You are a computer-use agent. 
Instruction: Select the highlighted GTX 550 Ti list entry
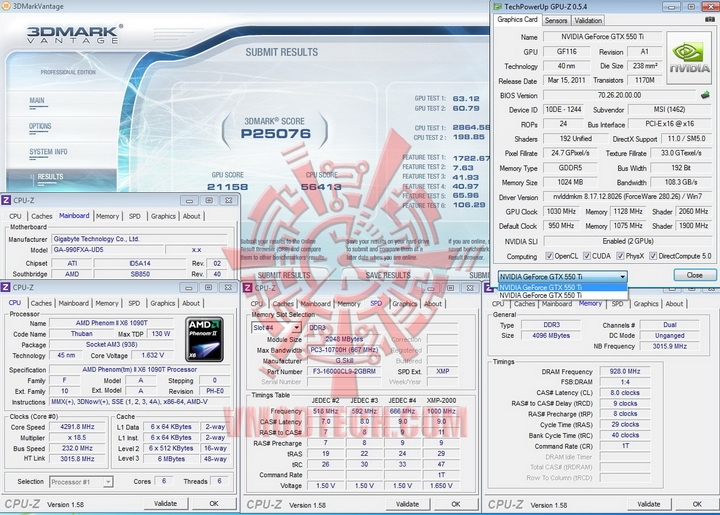pos(562,287)
